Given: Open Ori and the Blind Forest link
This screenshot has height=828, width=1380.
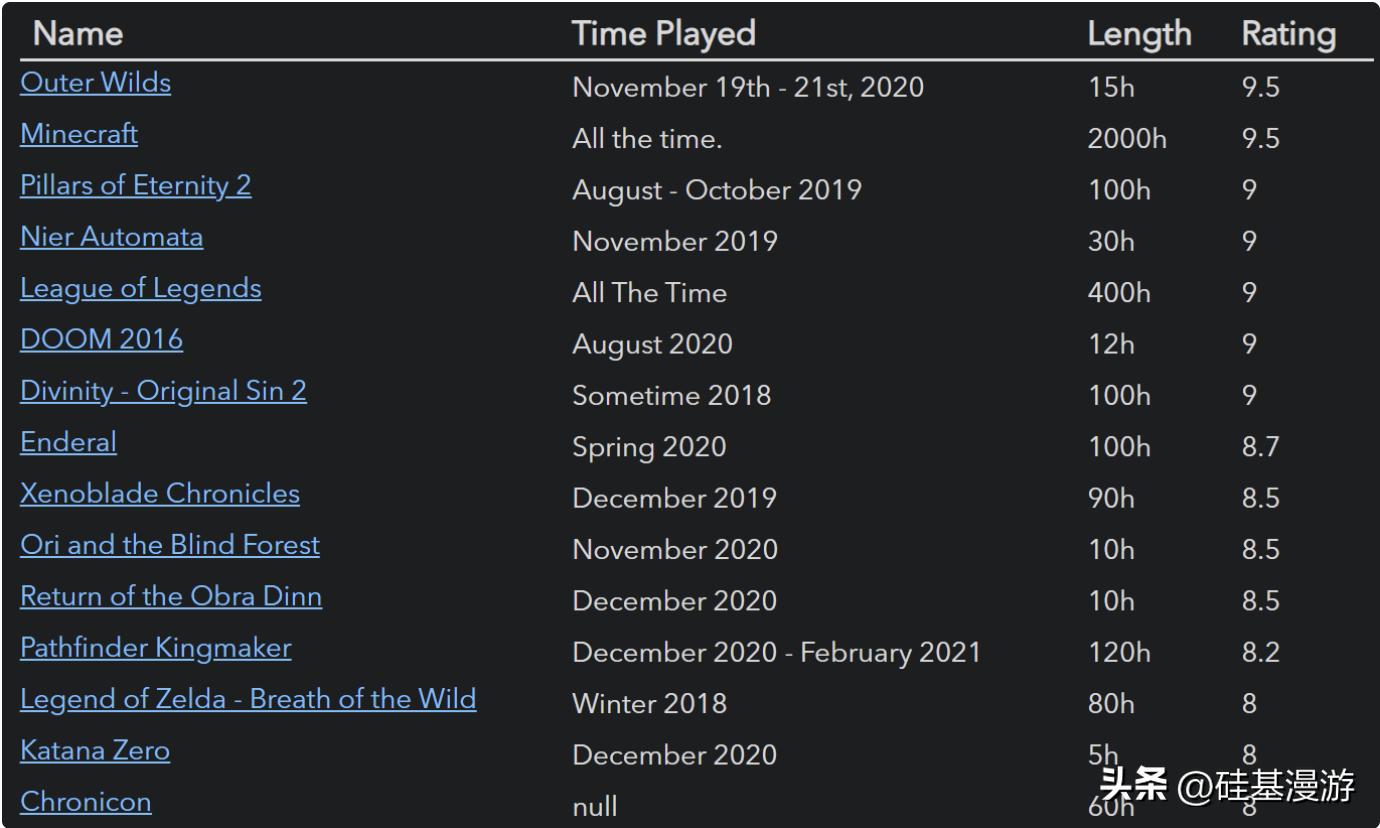Looking at the screenshot, I should coord(170,545).
